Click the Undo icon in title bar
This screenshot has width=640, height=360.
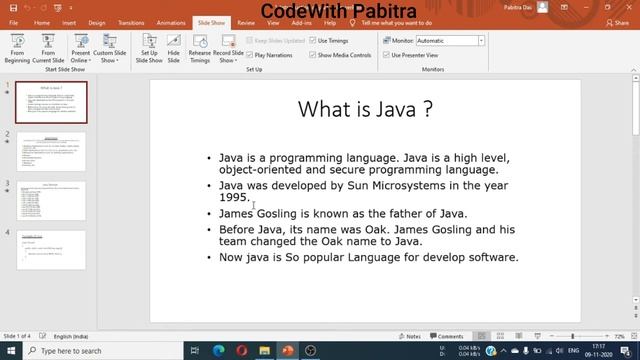pos(28,8)
